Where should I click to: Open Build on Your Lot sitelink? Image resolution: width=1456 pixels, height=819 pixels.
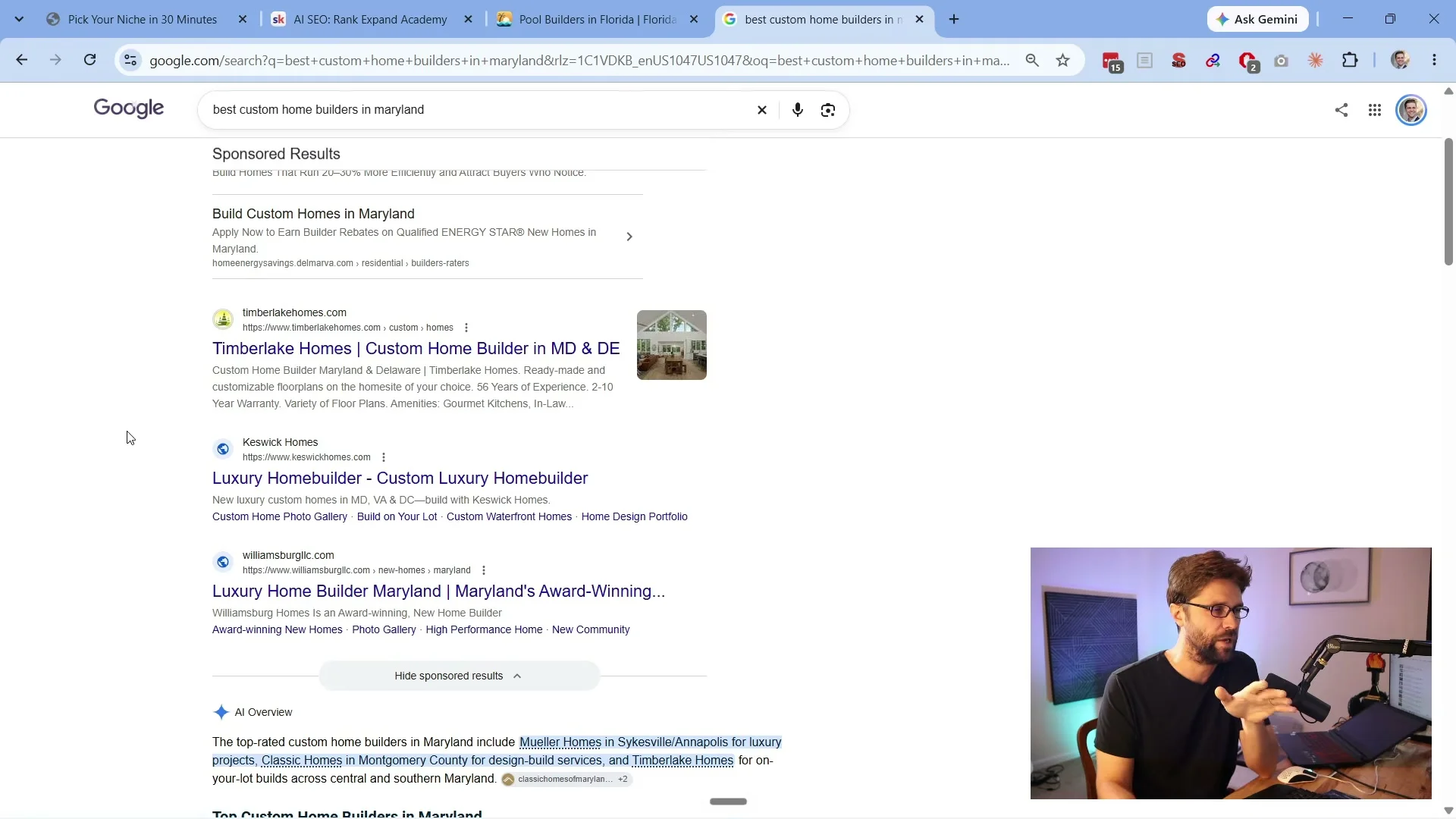coord(397,516)
